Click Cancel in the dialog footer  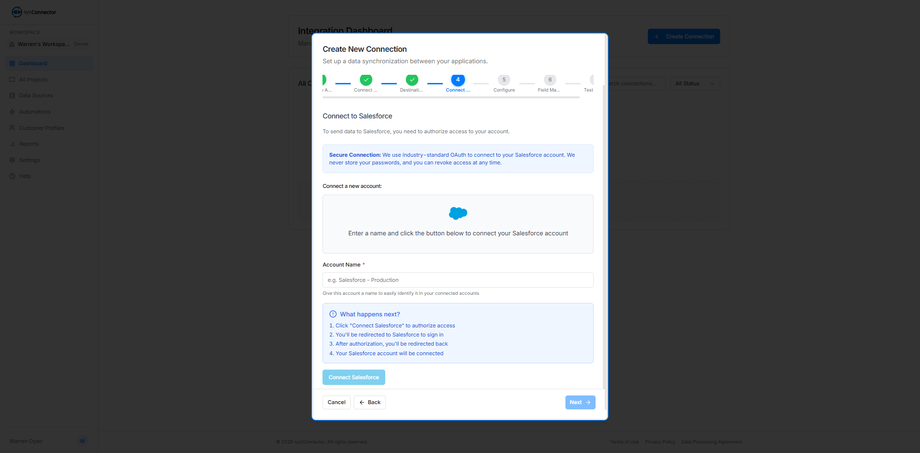tap(336, 403)
